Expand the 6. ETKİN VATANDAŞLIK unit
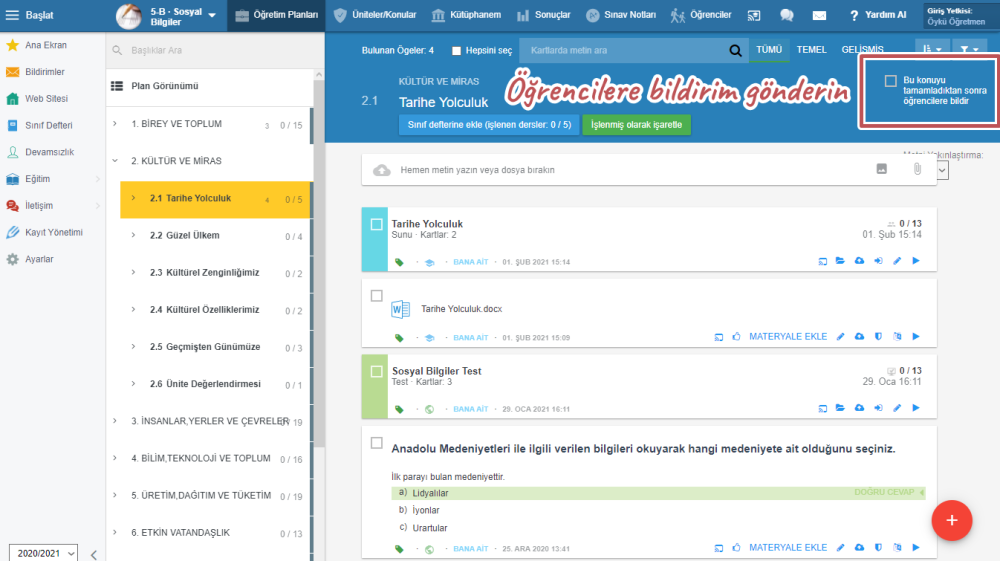Viewport: 1000px width, 561px height. (x=115, y=532)
